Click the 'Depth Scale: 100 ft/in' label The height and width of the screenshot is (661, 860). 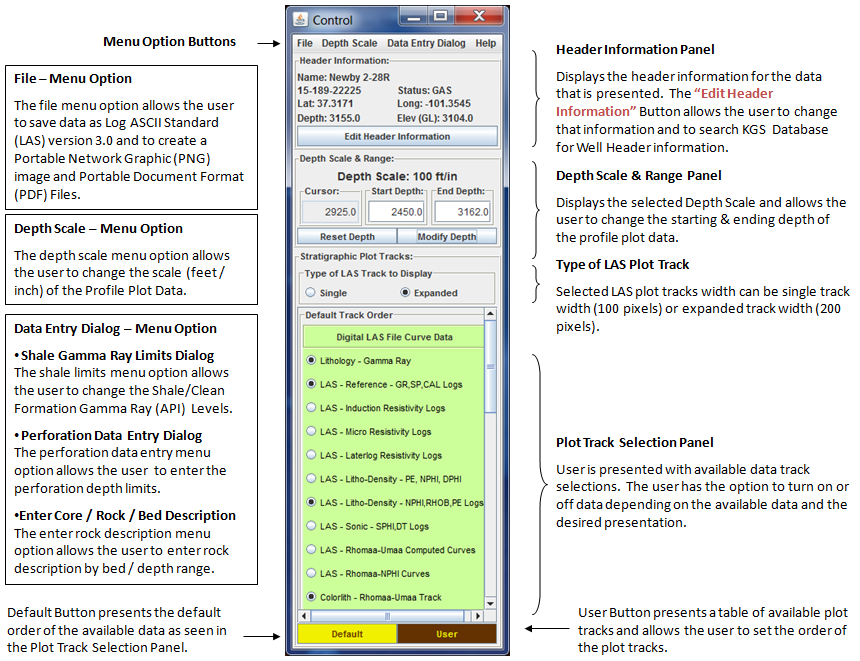pos(397,177)
